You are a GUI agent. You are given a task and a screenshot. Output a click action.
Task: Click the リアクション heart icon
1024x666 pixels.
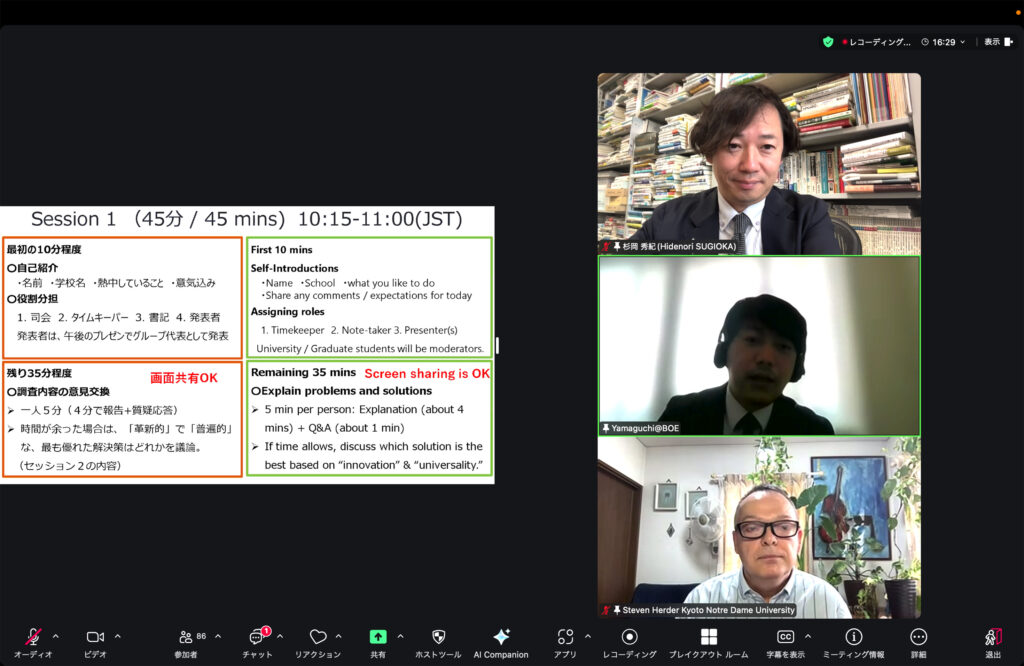tap(318, 637)
